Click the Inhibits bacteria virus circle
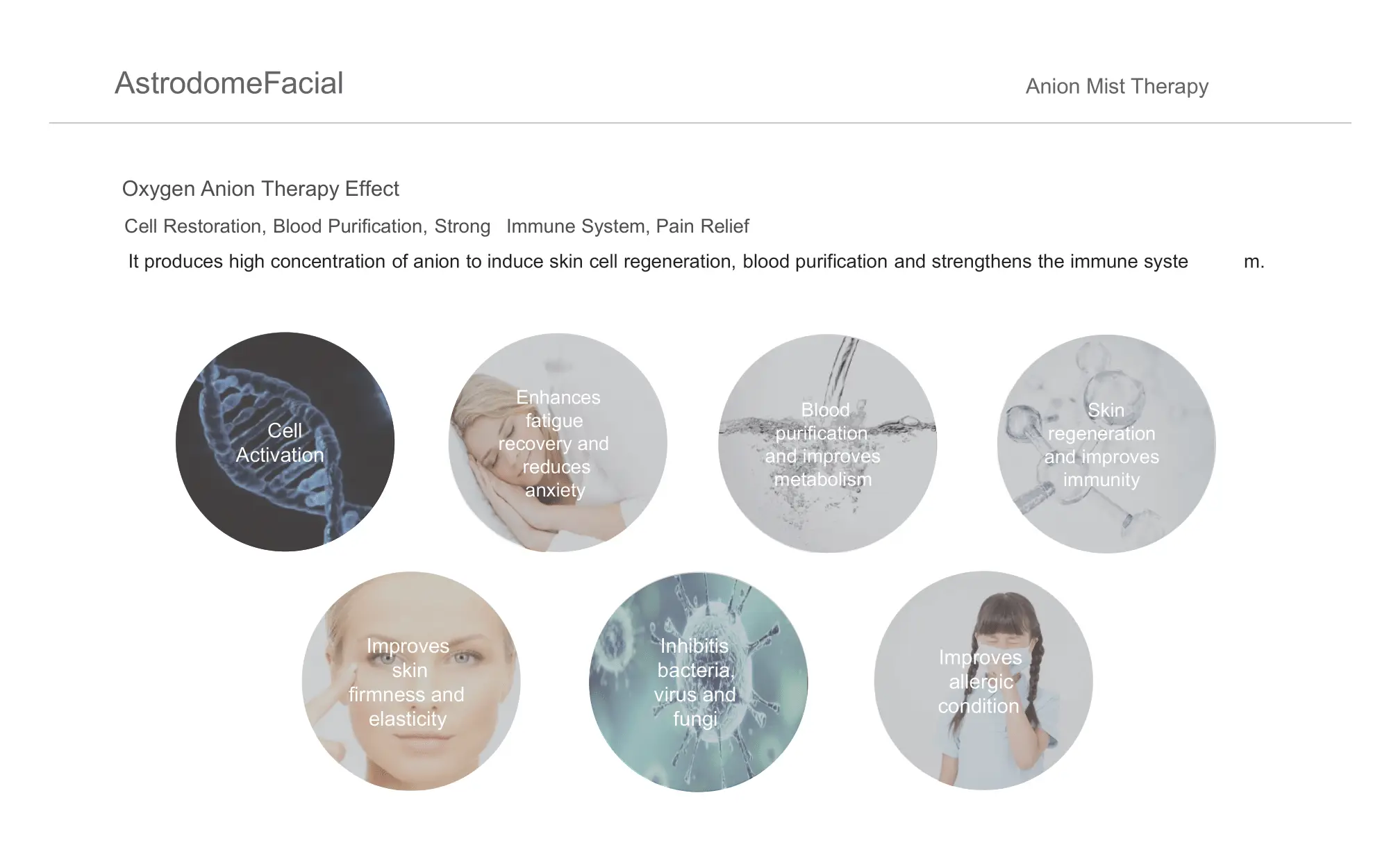1389x868 pixels. click(x=699, y=682)
